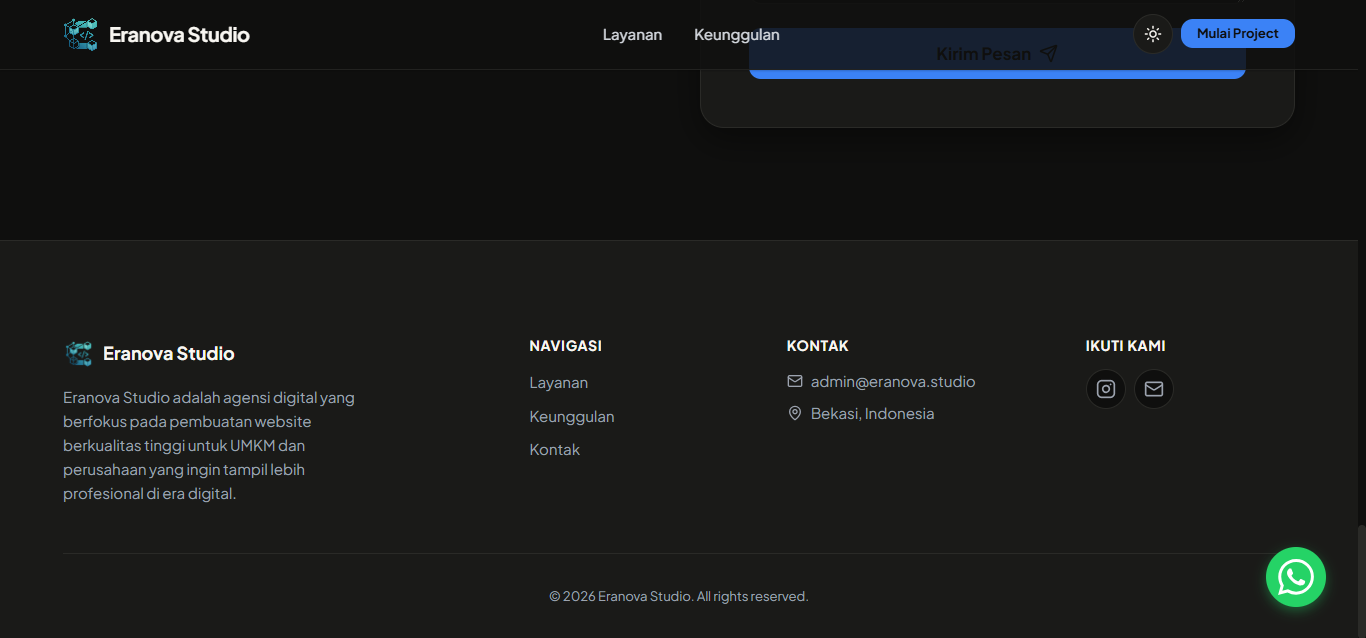Click the envelope icon beside admin@eranova.studio
The height and width of the screenshot is (638, 1366).
click(795, 381)
